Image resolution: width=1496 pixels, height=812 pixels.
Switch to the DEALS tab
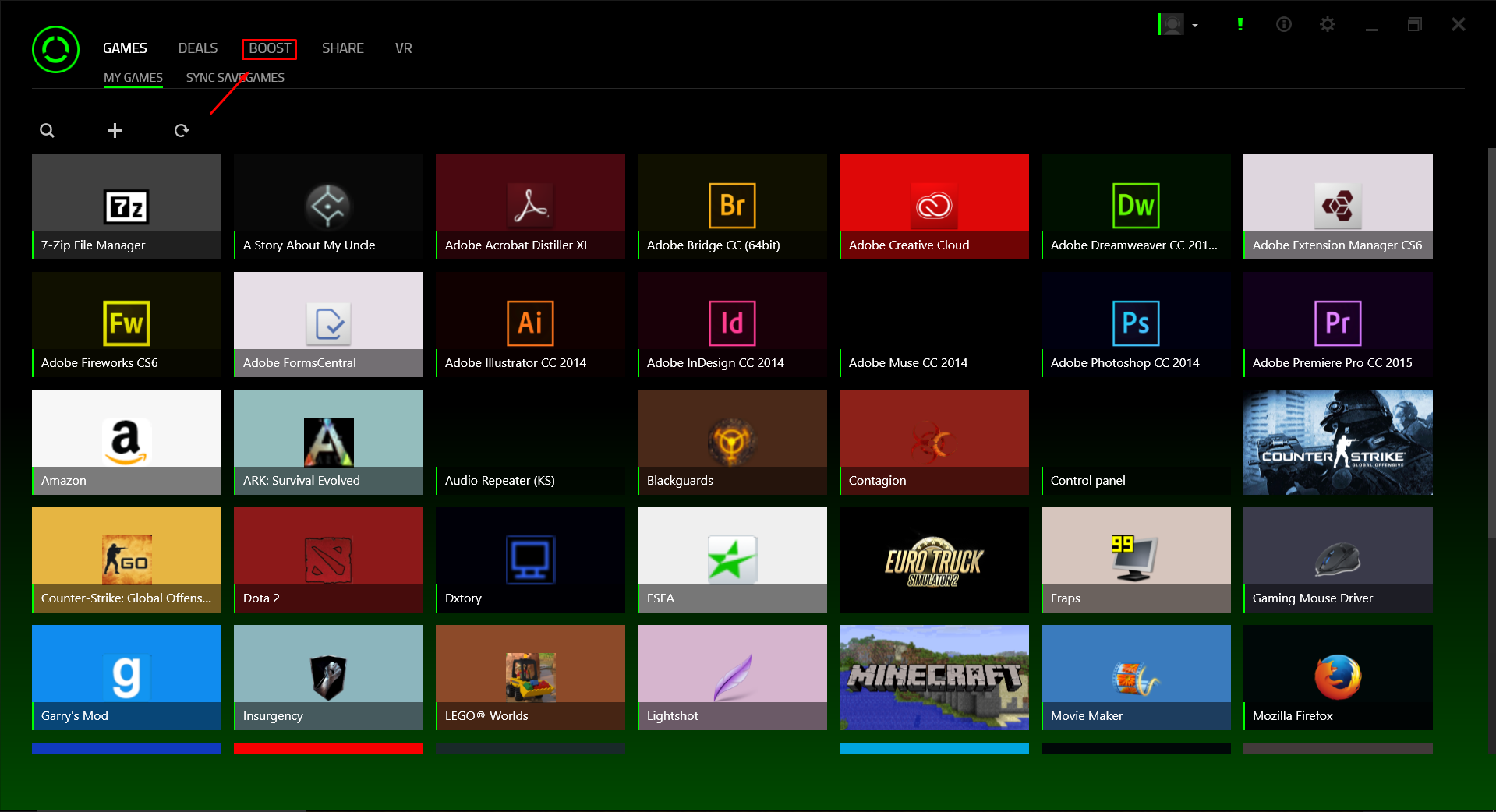[198, 48]
